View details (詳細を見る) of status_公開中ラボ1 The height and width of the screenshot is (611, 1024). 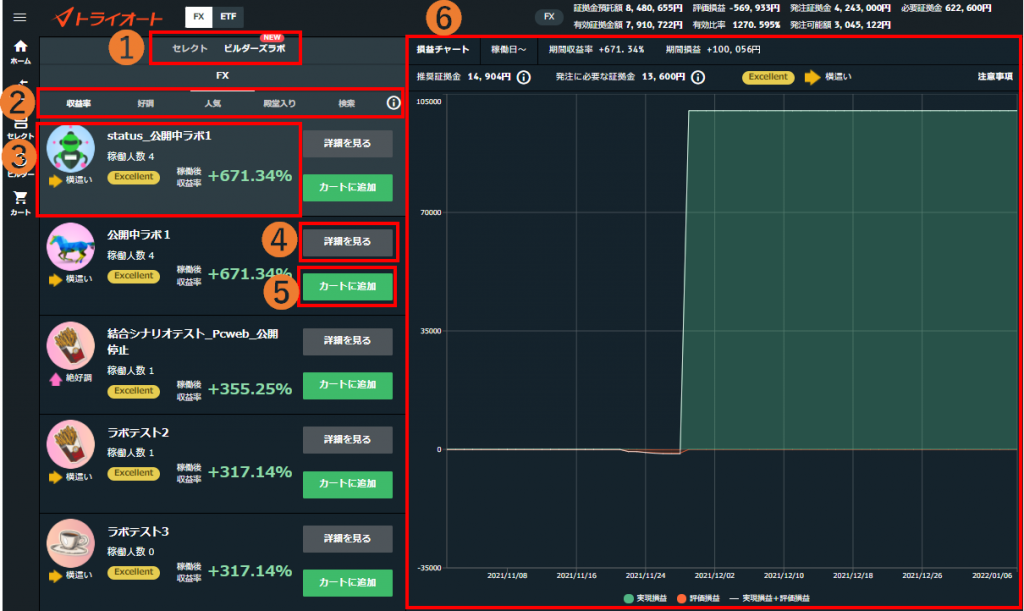(347, 144)
